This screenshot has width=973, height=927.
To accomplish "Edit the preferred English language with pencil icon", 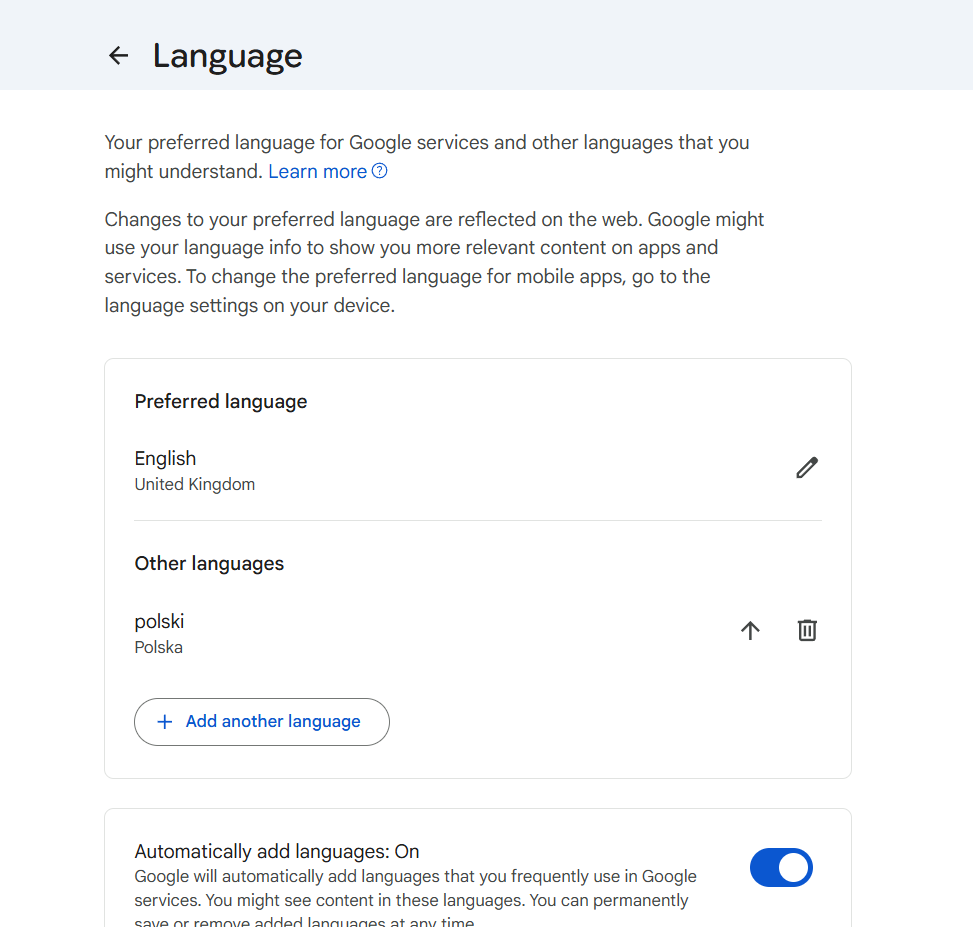I will coord(807,467).
